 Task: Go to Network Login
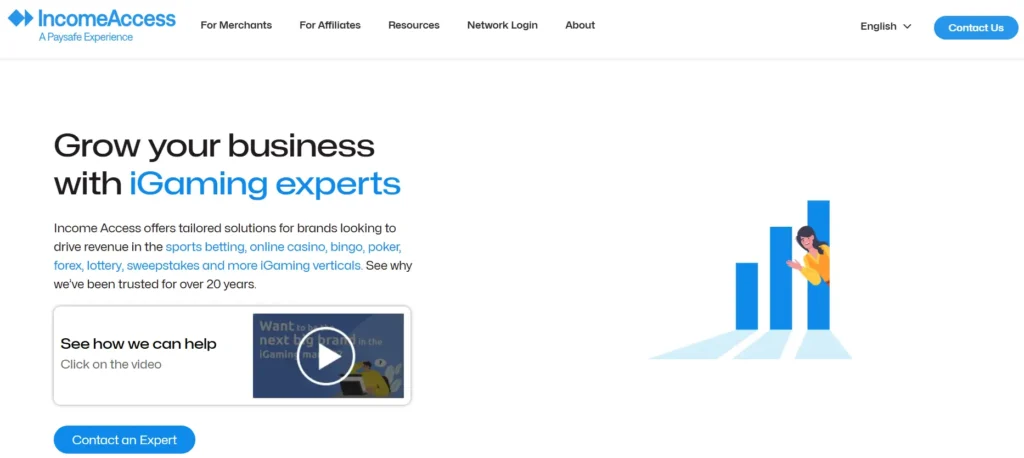click(x=502, y=25)
